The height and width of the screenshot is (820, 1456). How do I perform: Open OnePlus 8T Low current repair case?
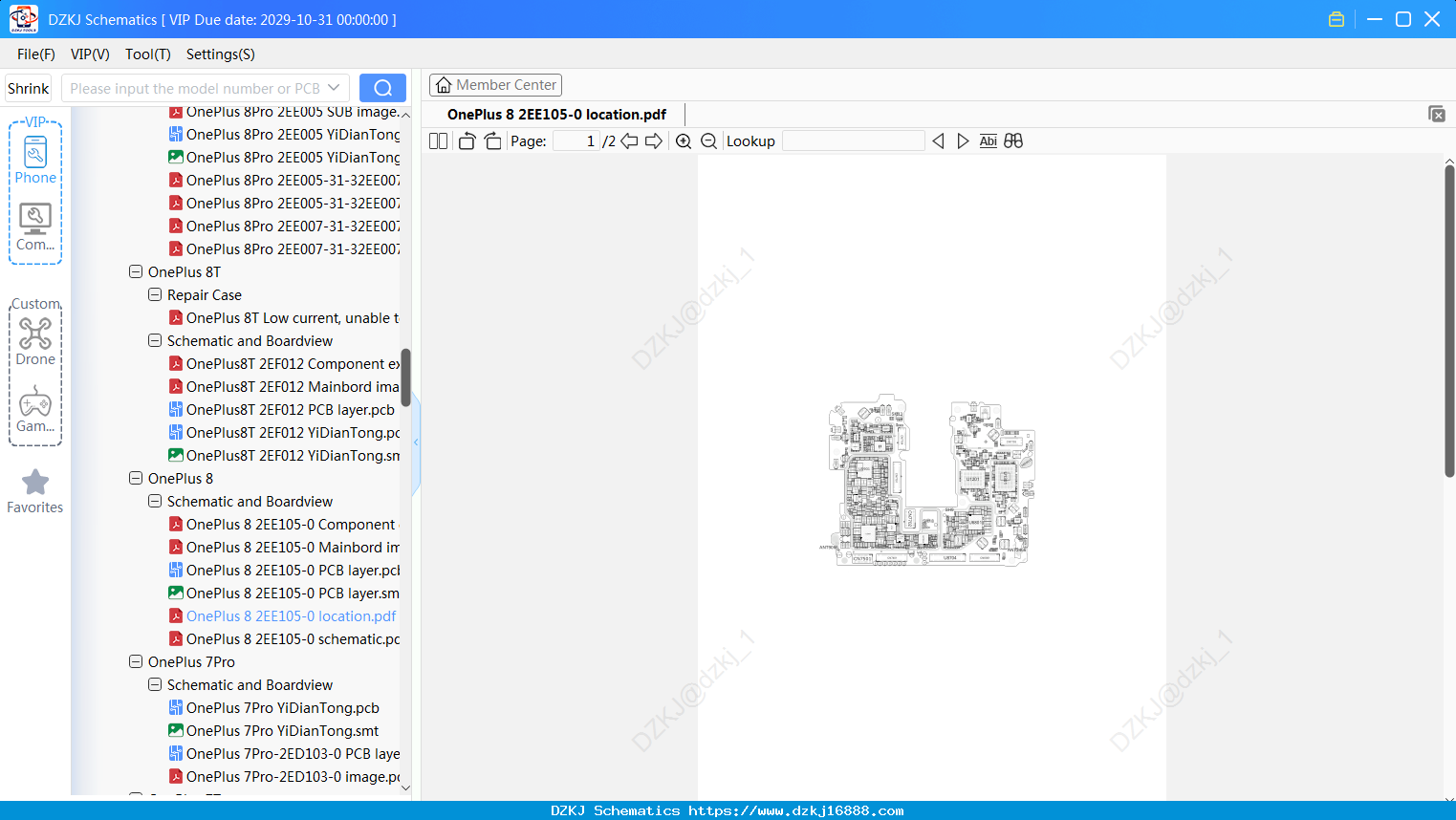pyautogui.click(x=285, y=317)
